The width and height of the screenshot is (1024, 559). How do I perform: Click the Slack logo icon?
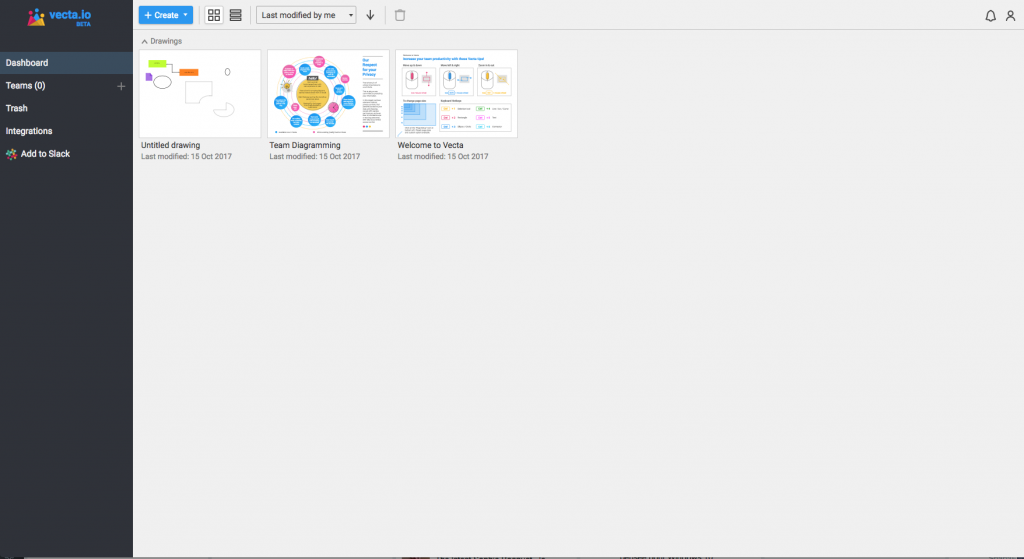point(11,154)
